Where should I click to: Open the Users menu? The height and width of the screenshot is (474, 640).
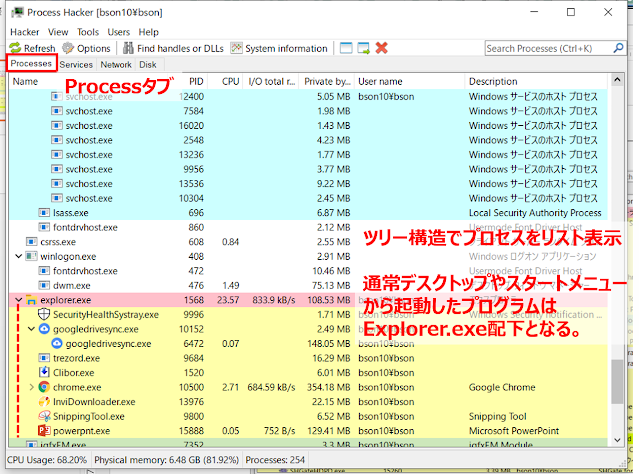[119, 32]
